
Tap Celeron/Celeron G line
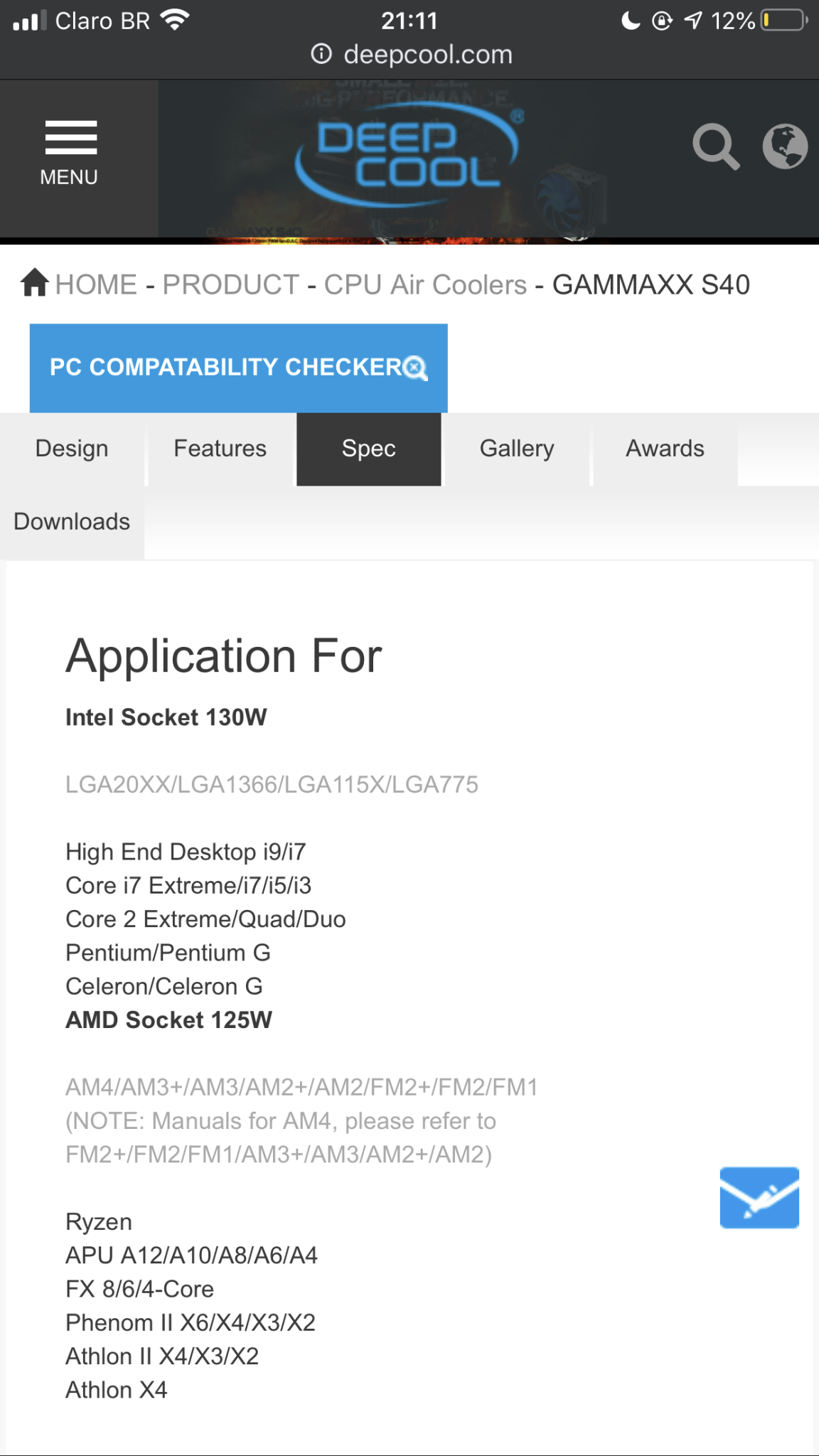click(164, 987)
